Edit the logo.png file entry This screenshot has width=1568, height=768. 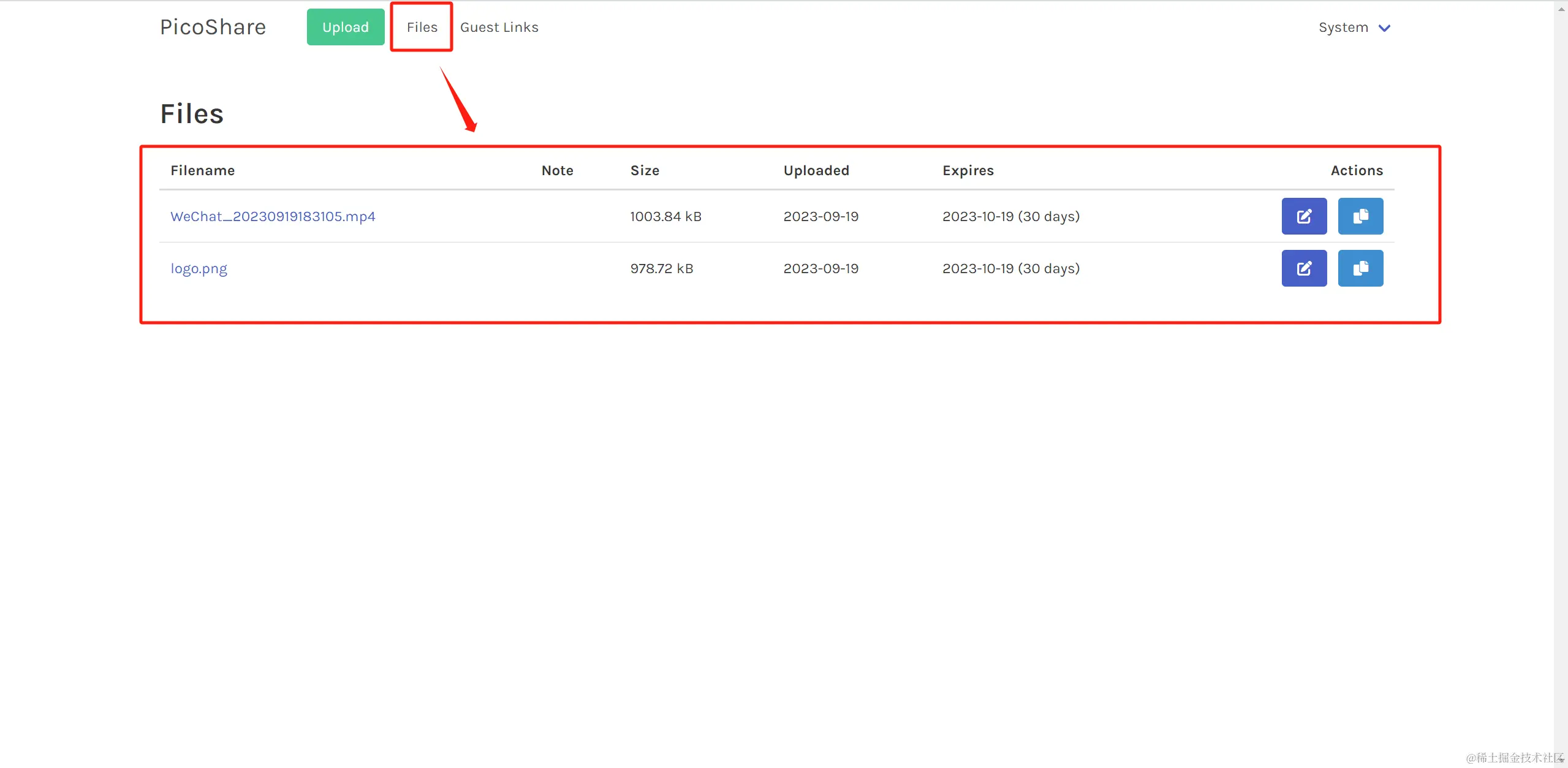click(1303, 268)
